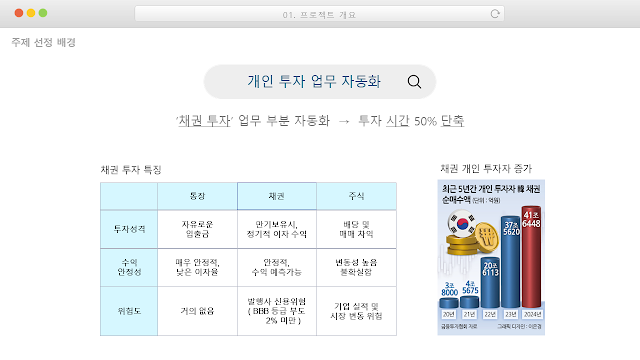Click the green maximize window dot
Image resolution: width=640 pixels, height=360 pixels.
[x=43, y=13]
